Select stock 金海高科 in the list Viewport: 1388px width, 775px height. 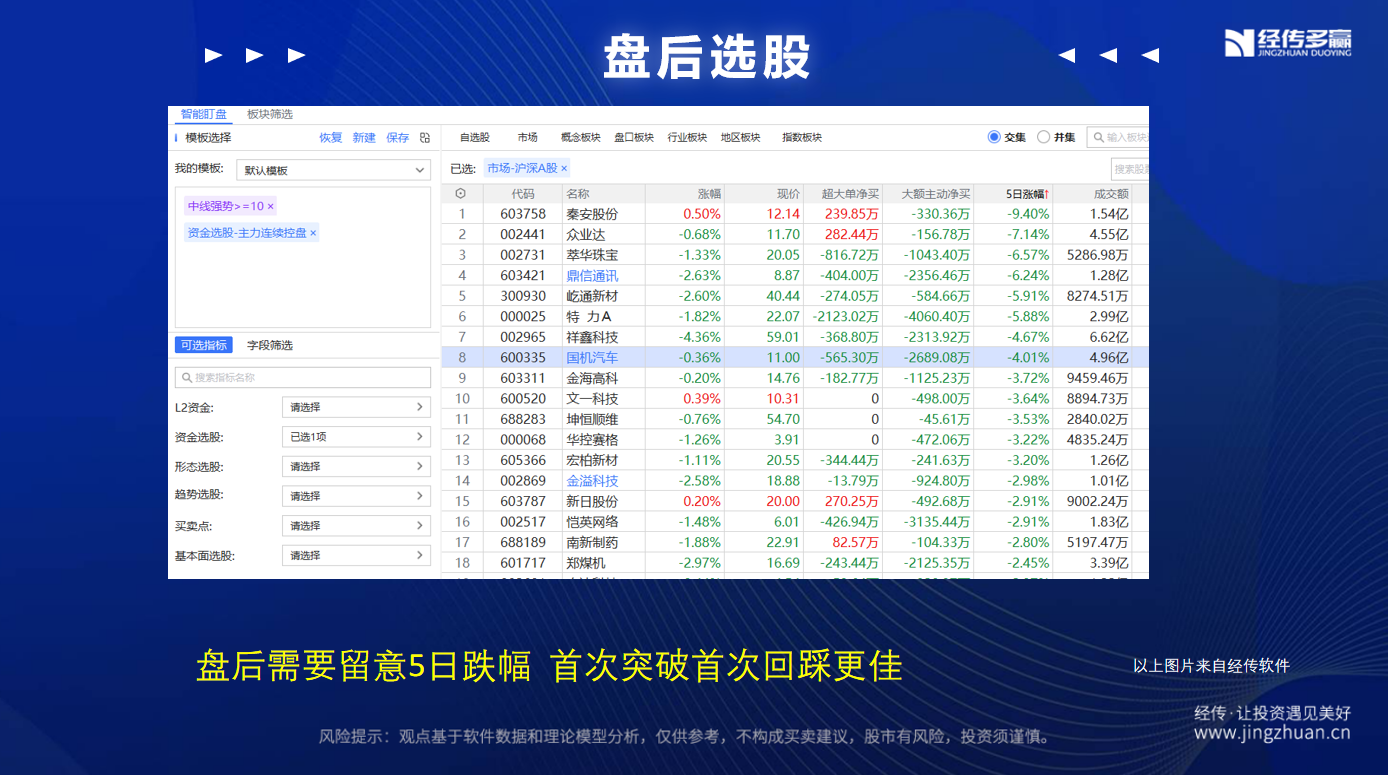pyautogui.click(x=592, y=378)
